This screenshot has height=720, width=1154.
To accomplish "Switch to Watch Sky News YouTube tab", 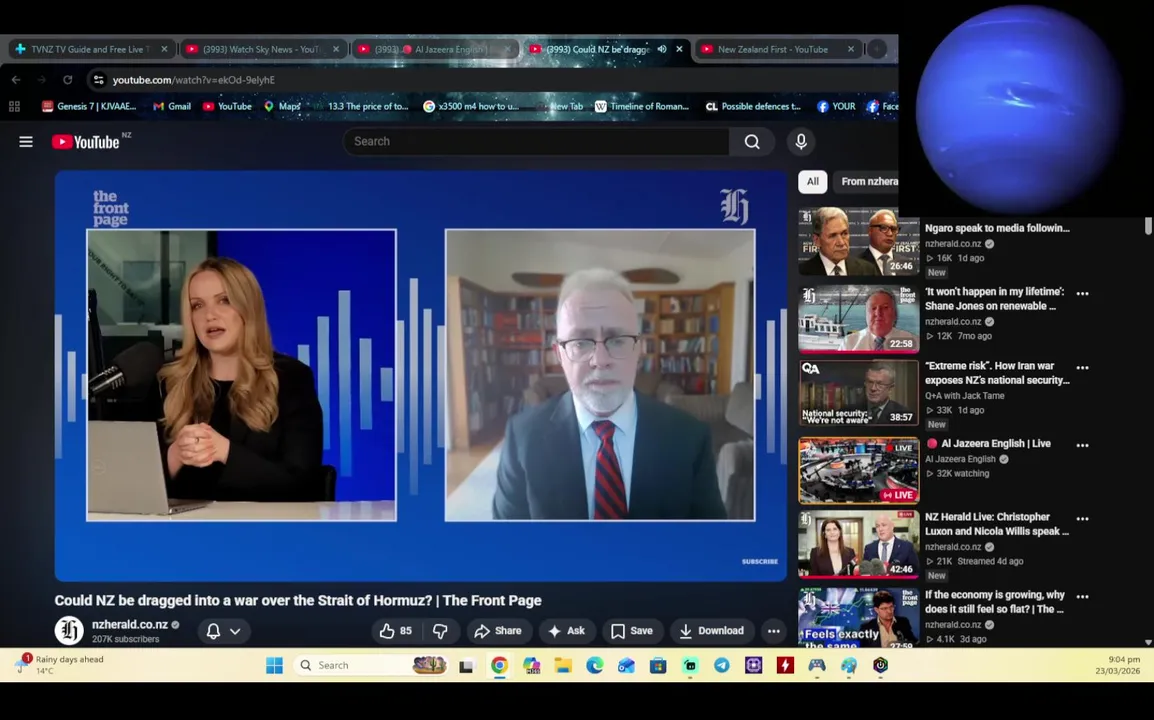I will click(x=263, y=49).
